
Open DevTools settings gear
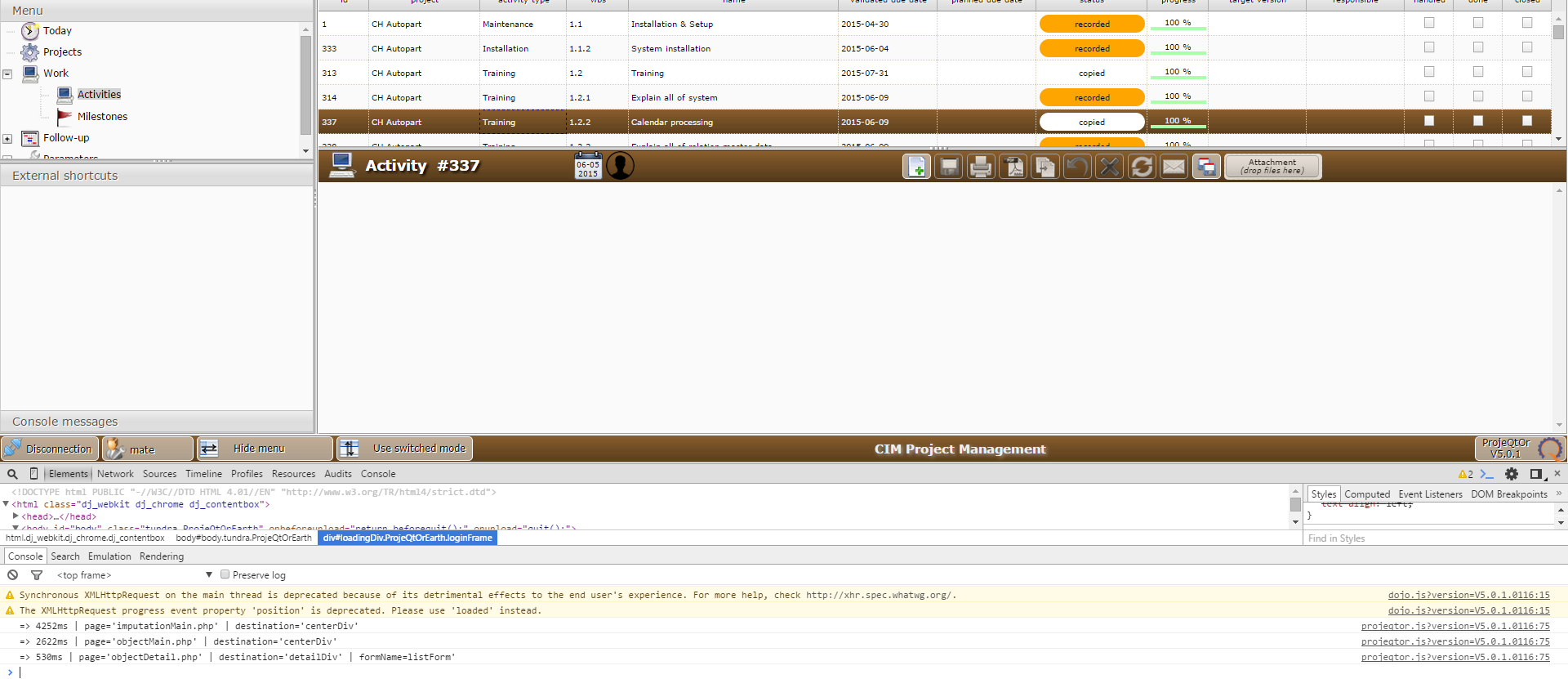tap(1512, 474)
